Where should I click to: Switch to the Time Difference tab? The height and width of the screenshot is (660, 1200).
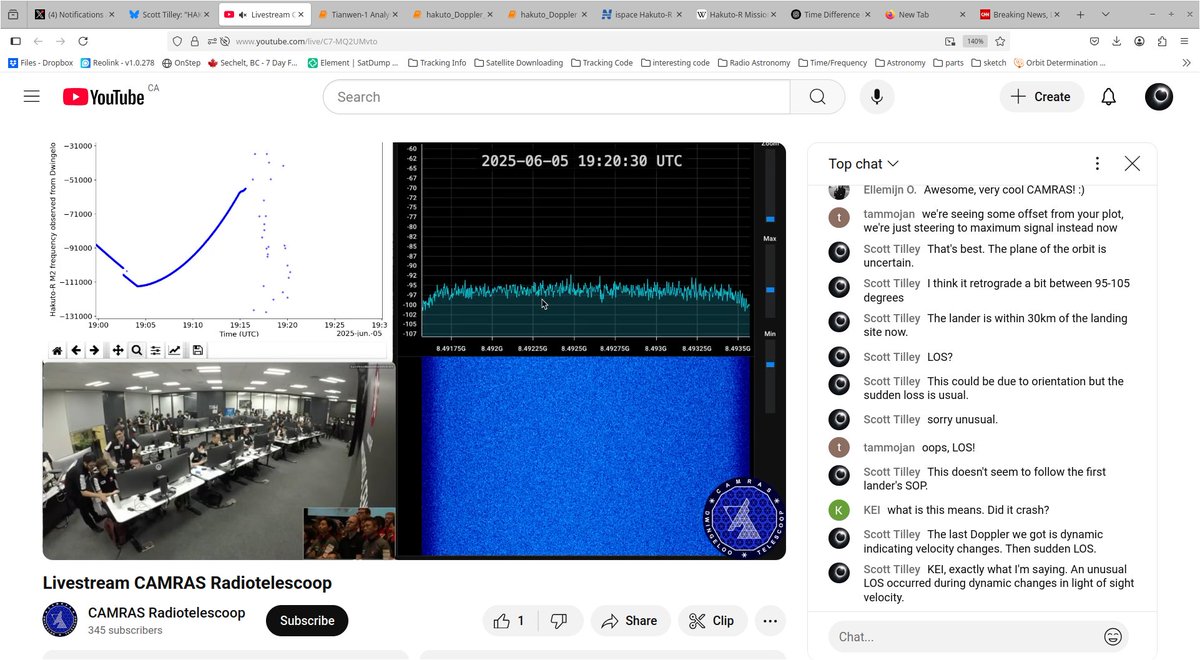pyautogui.click(x=828, y=15)
